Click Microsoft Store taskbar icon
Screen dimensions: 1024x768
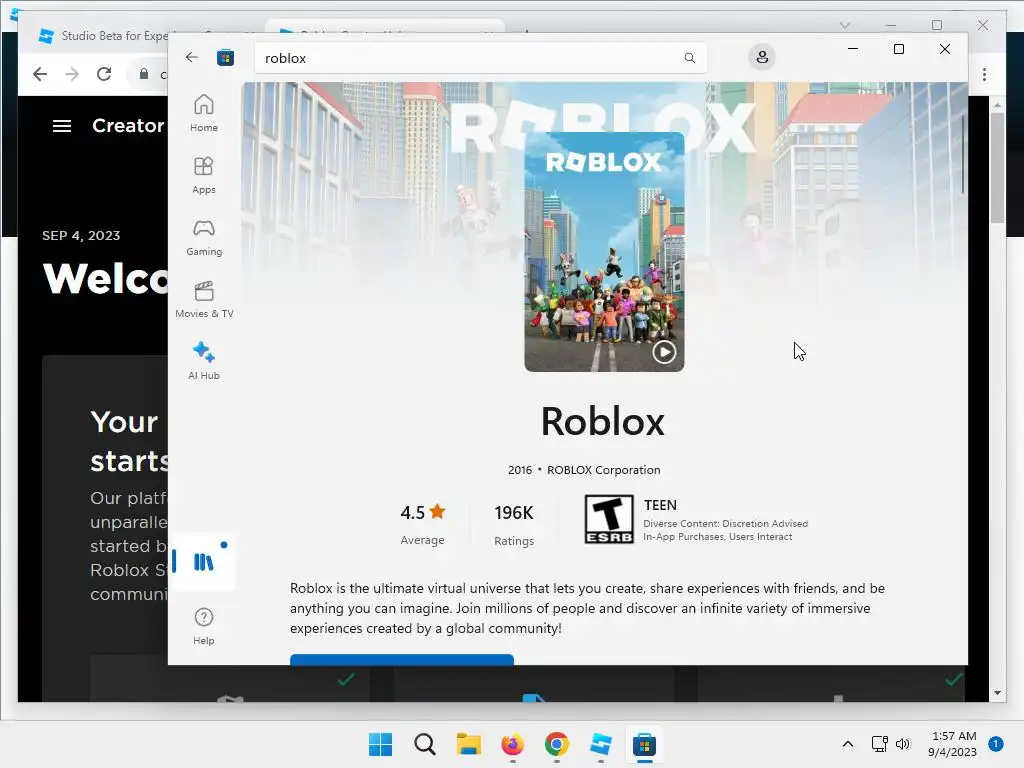click(644, 744)
